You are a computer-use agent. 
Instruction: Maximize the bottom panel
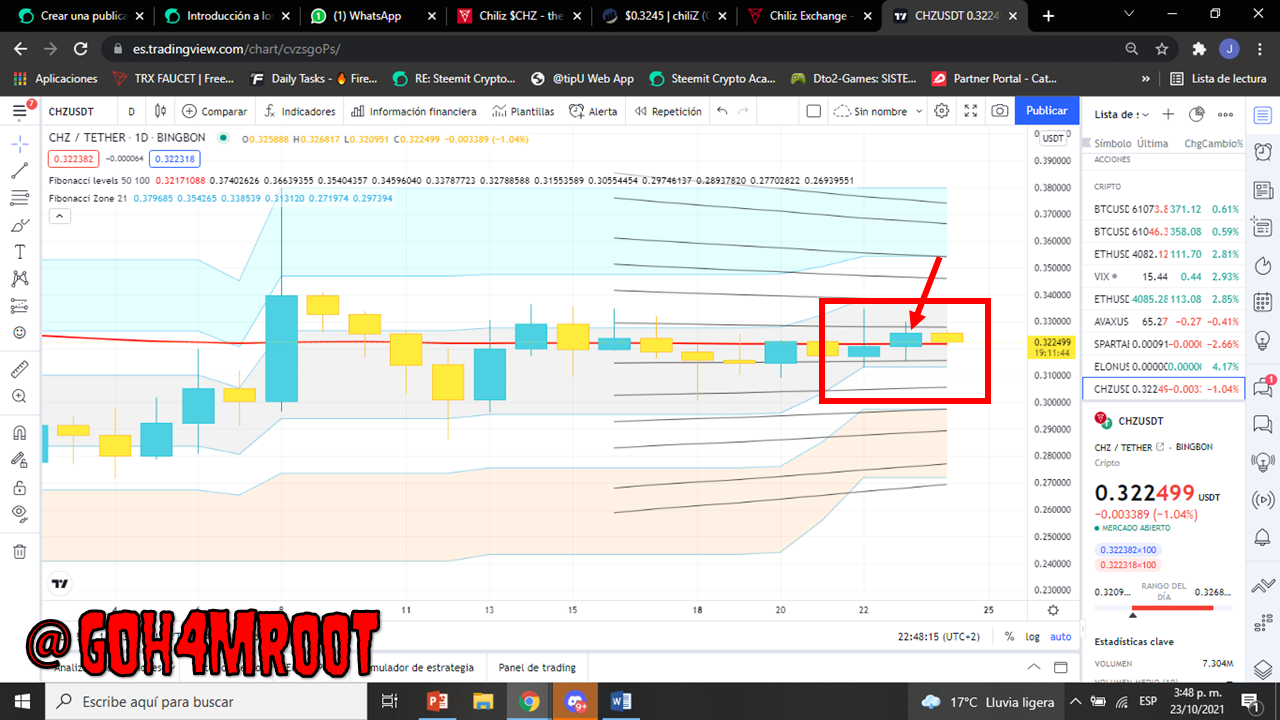click(1061, 667)
